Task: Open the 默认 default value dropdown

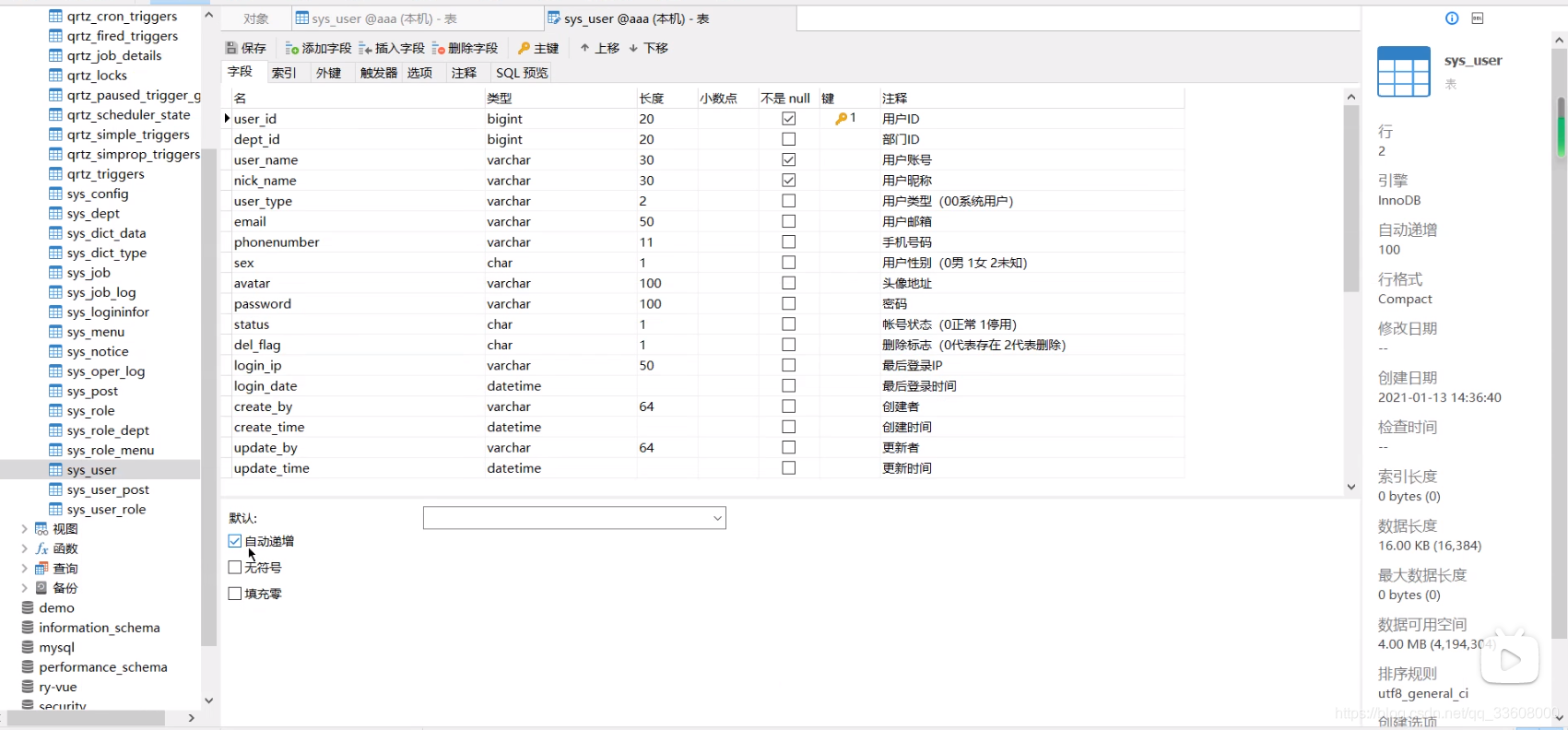Action: (x=717, y=518)
